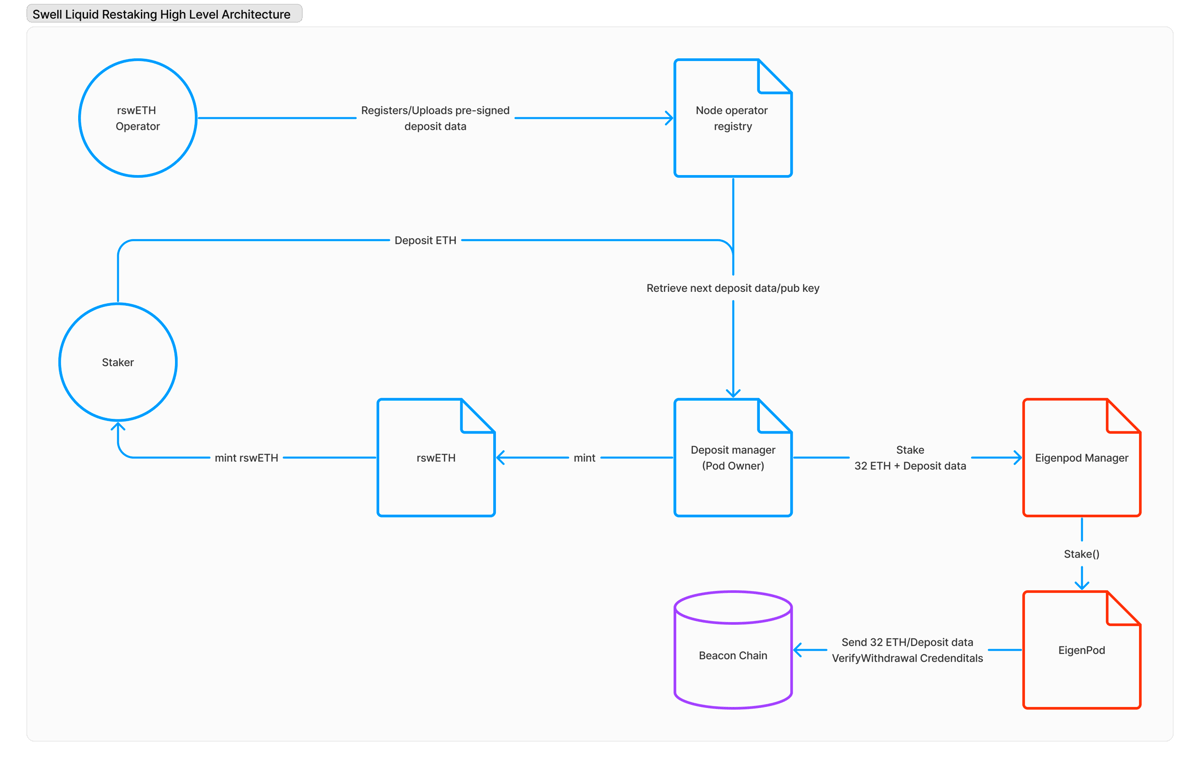Click the 'mint' label between rswETH and Deposit manager
The image size is (1200, 768).
(x=584, y=458)
